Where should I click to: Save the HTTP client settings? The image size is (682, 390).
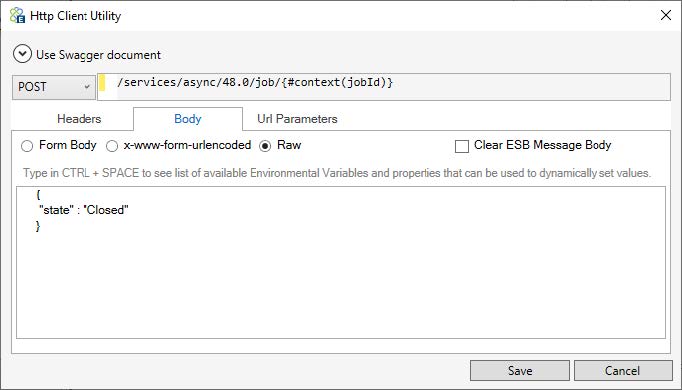coord(520,370)
